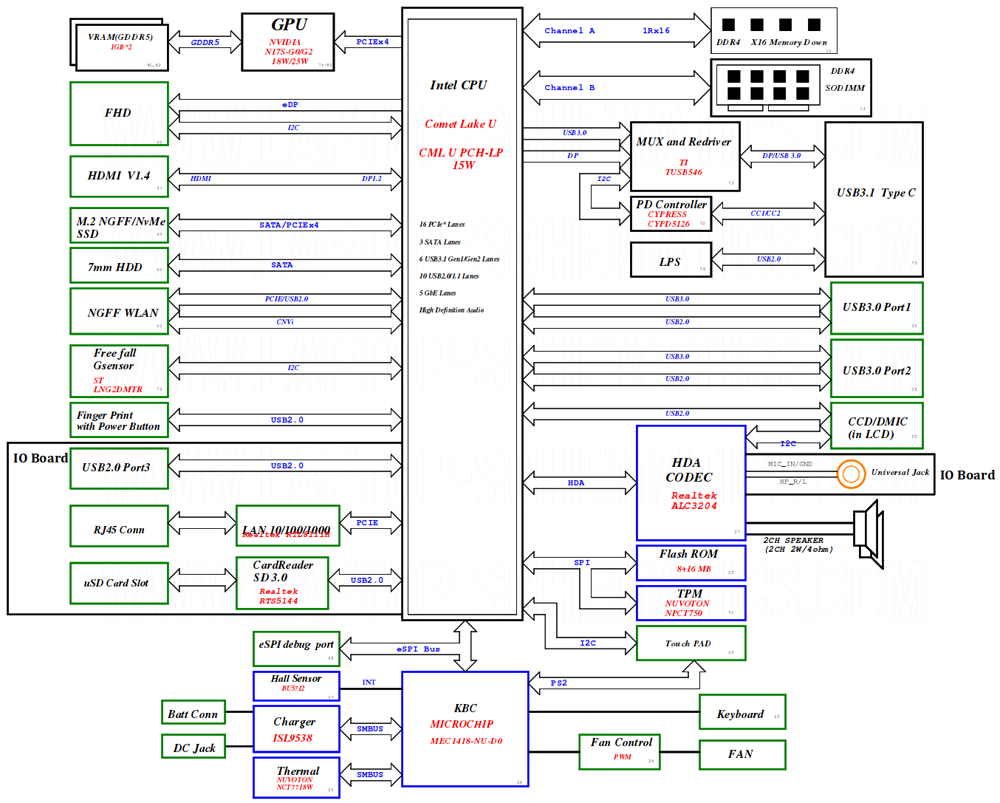This screenshot has width=1000, height=803.
Task: Select the M.2 NGFF/NVMe SSD block
Action: tap(119, 226)
